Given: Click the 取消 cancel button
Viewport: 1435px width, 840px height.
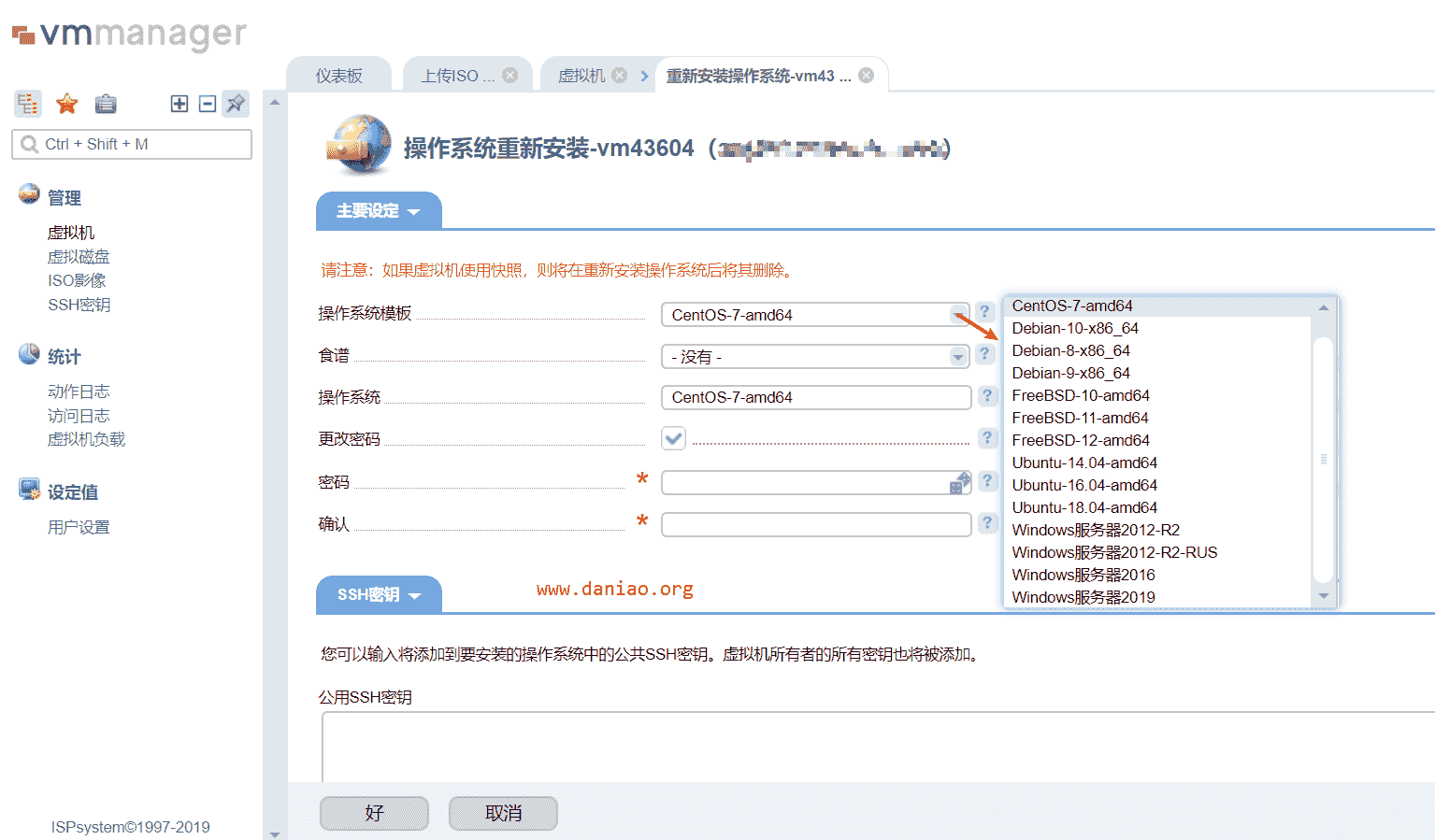Looking at the screenshot, I should [503, 813].
